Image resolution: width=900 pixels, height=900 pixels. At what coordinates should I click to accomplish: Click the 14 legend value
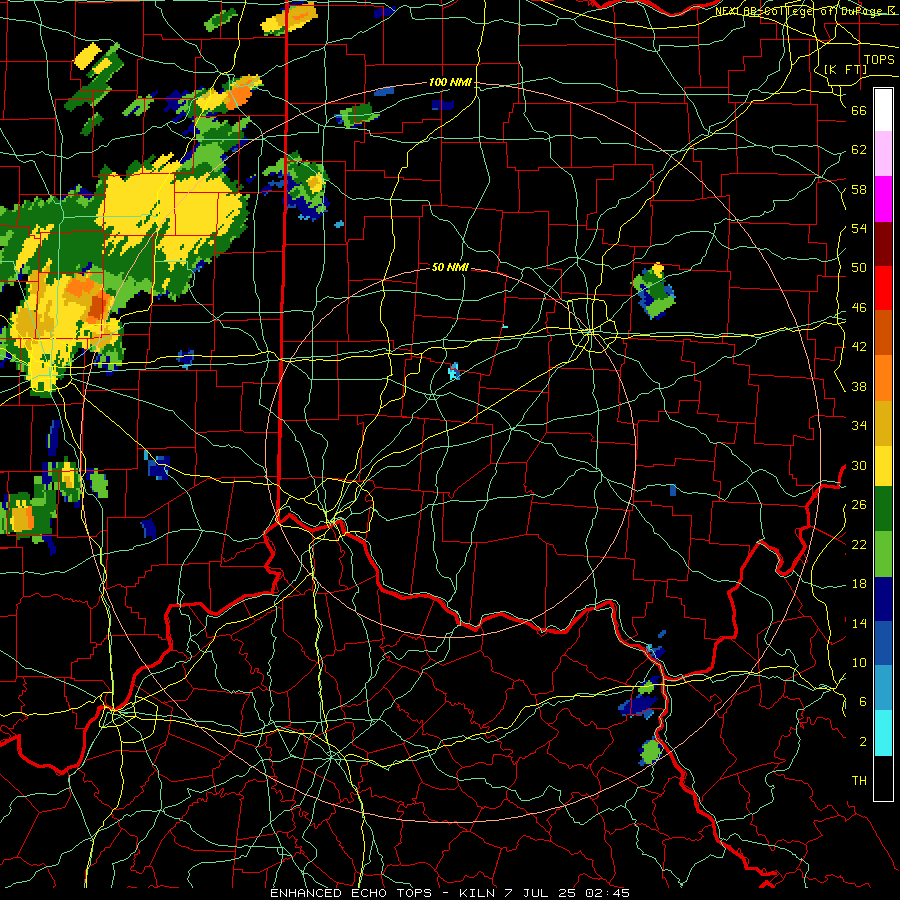[859, 623]
